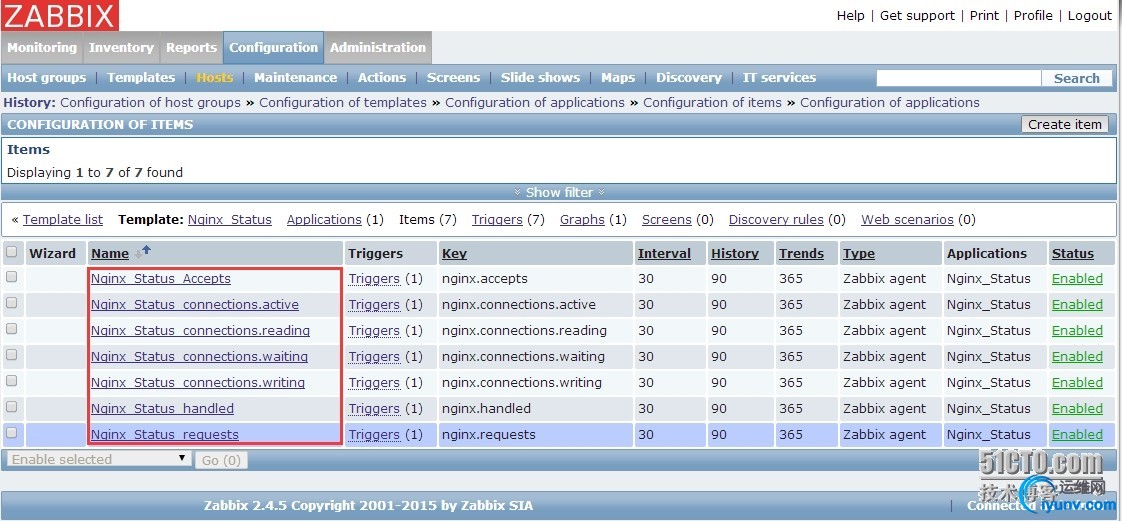Sort items by History column
Image resolution: width=1122 pixels, height=521 pixels.
coord(735,253)
